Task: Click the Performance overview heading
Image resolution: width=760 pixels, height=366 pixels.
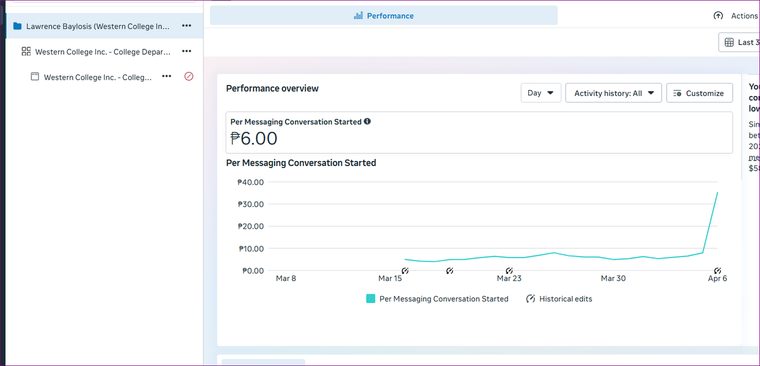Action: tap(272, 88)
